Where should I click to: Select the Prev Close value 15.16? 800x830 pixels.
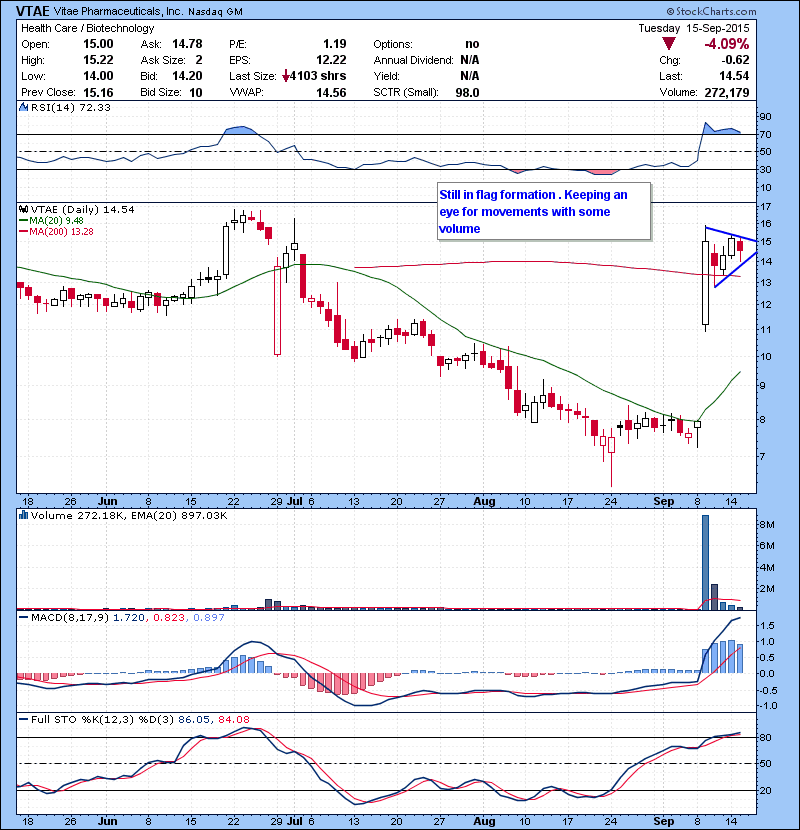click(98, 92)
